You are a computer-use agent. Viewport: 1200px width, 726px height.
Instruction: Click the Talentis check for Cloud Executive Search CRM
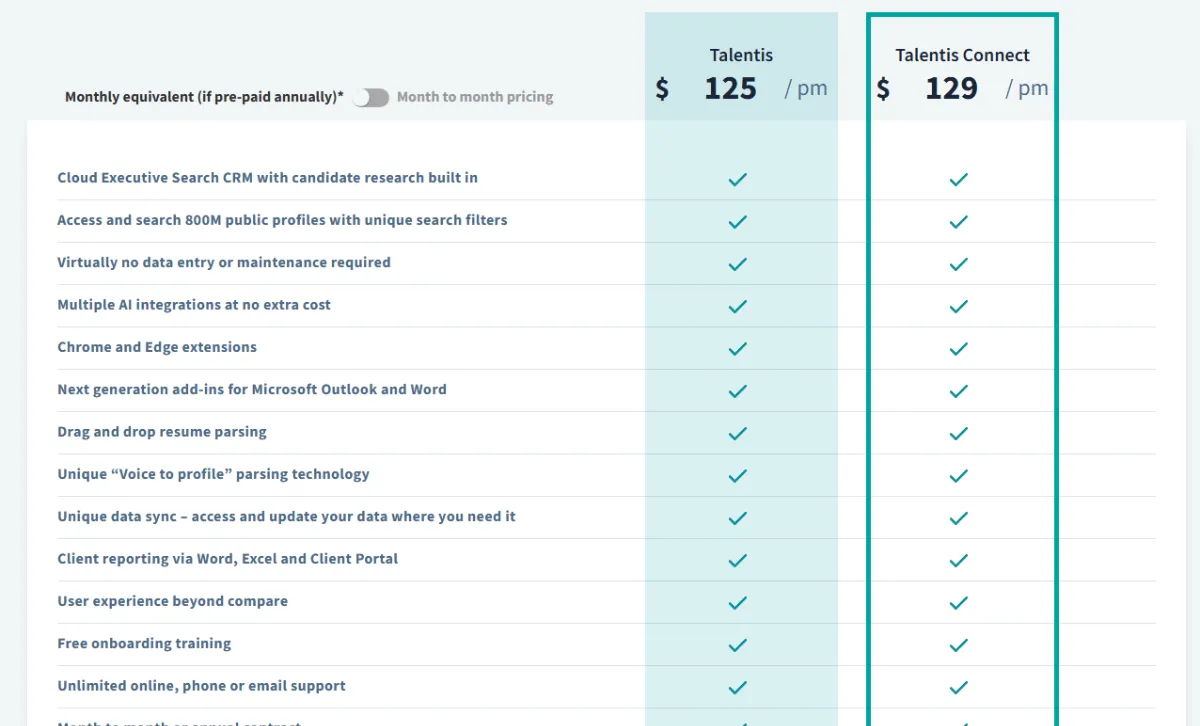738,179
